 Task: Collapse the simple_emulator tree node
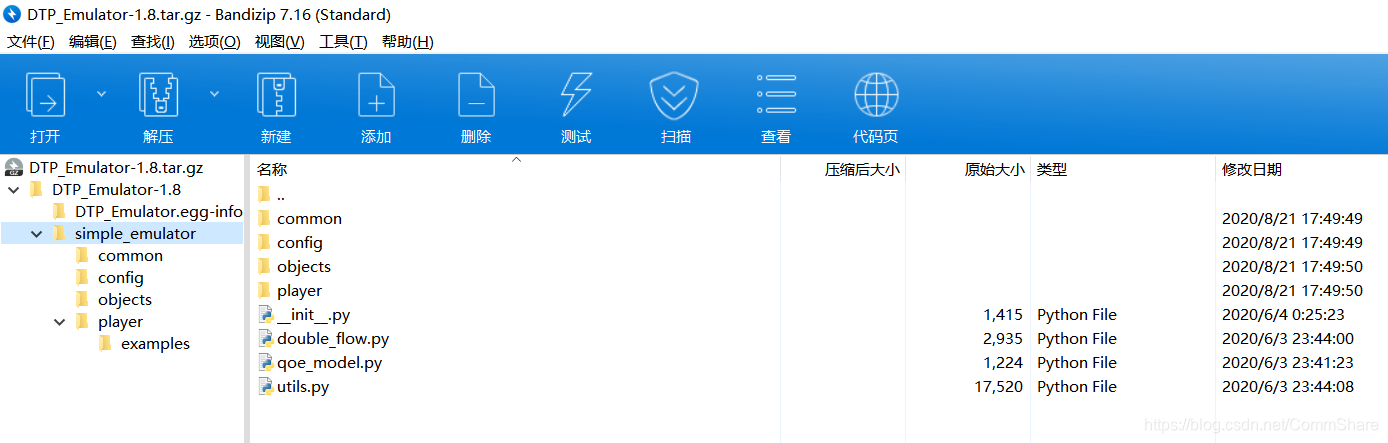tap(36, 233)
